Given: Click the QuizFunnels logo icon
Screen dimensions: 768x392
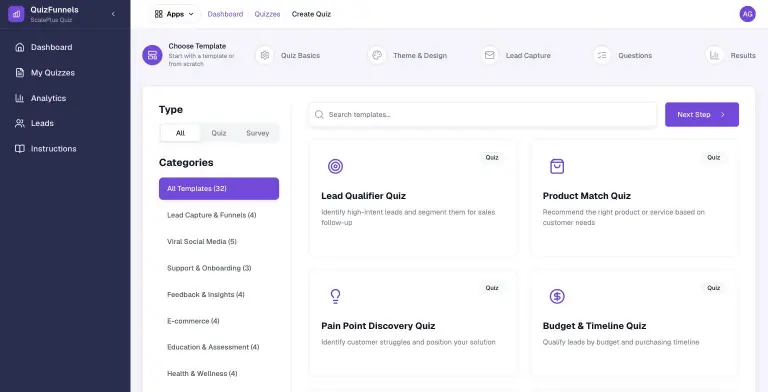Looking at the screenshot, I should pyautogui.click(x=16, y=14).
